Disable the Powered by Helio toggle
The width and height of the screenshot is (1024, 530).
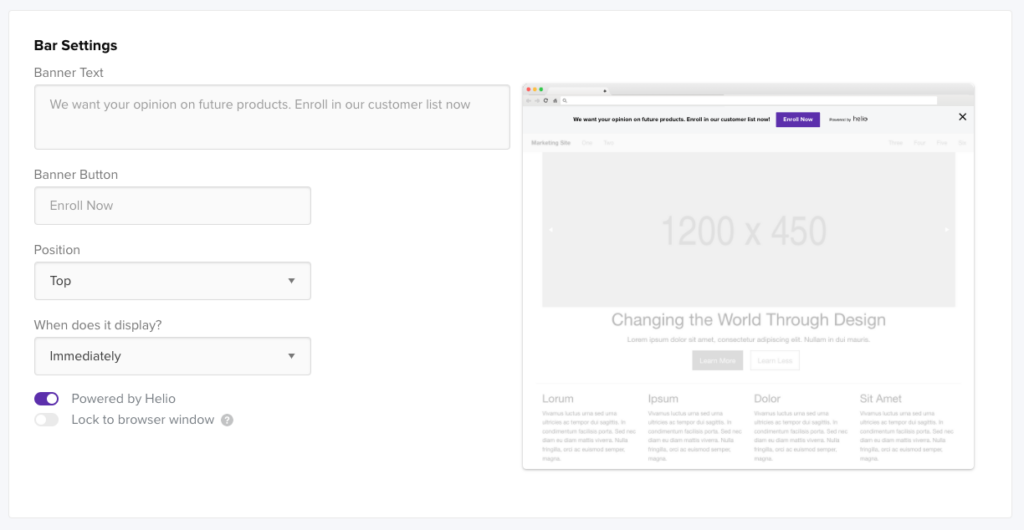47,399
